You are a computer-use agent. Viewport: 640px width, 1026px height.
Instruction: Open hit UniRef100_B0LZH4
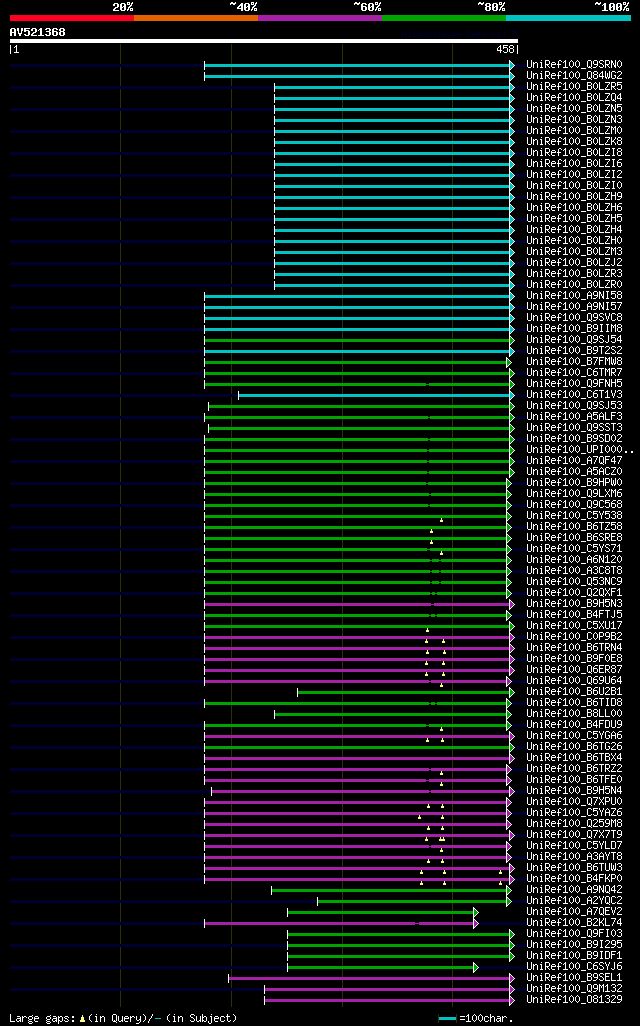point(575,230)
